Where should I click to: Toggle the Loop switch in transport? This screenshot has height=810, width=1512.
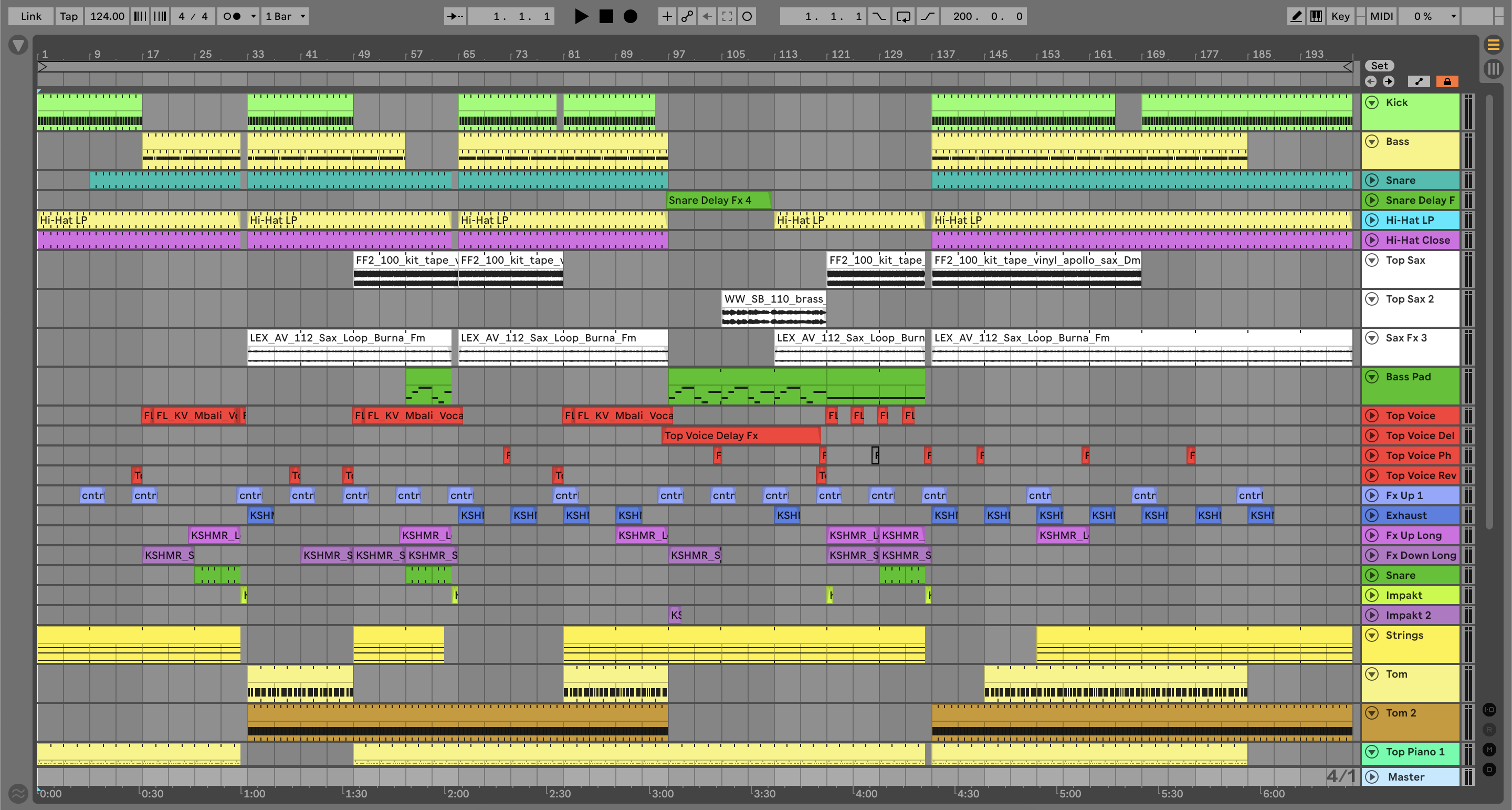pos(904,16)
